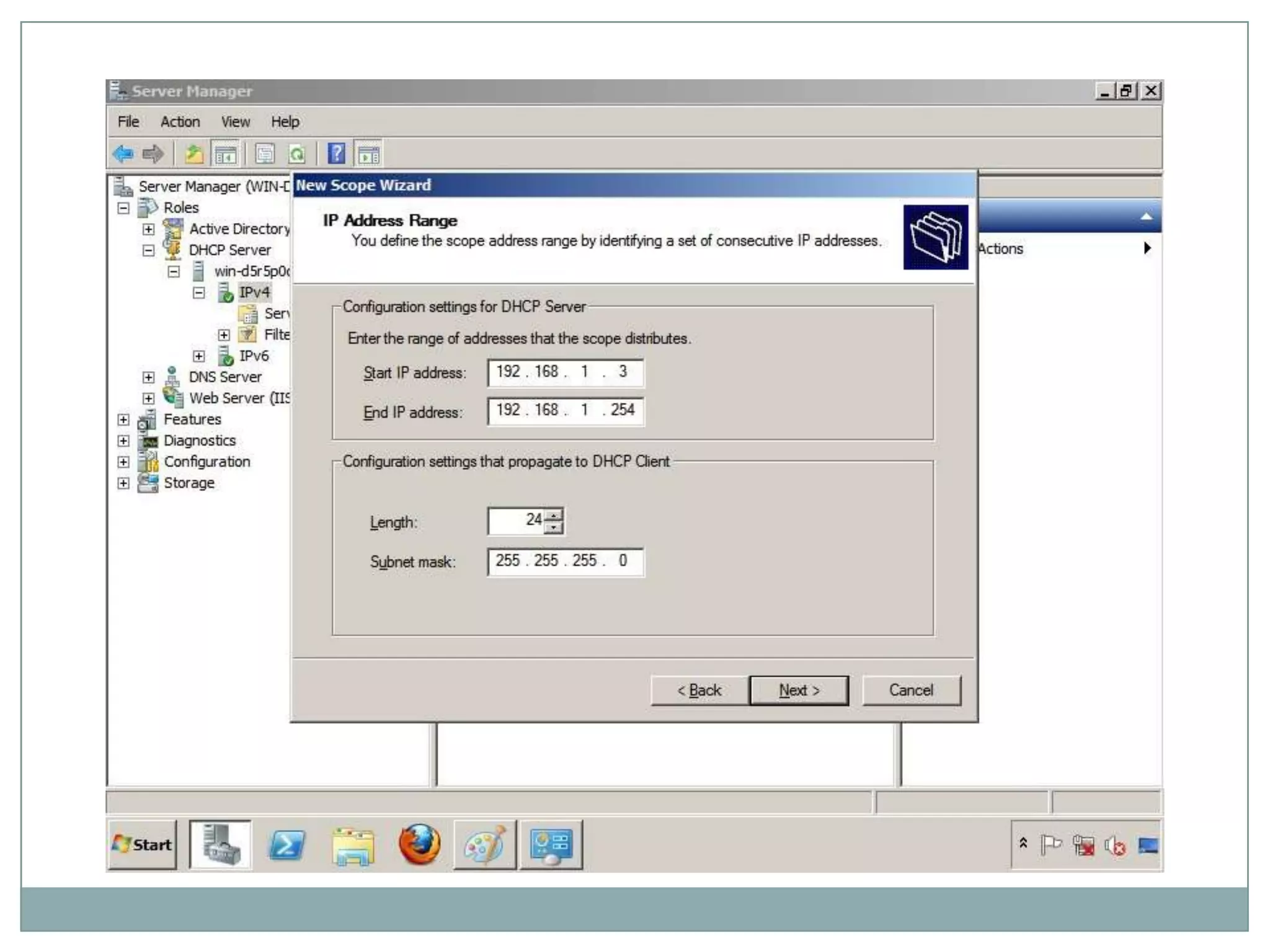Screen dimensions: 1270x952
Task: Click the Length value field
Action: (517, 521)
